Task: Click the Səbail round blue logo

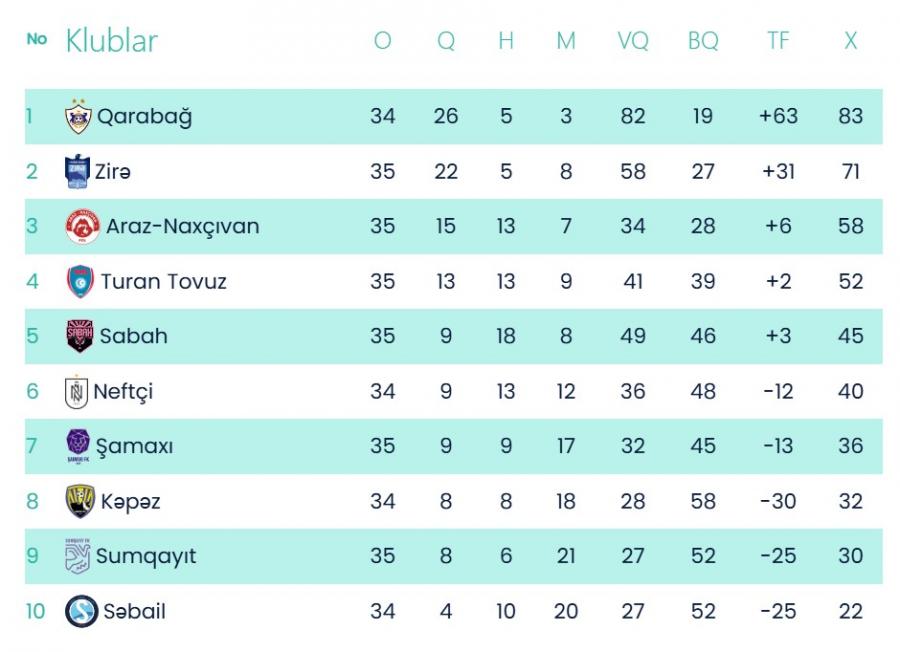Action: (x=82, y=611)
